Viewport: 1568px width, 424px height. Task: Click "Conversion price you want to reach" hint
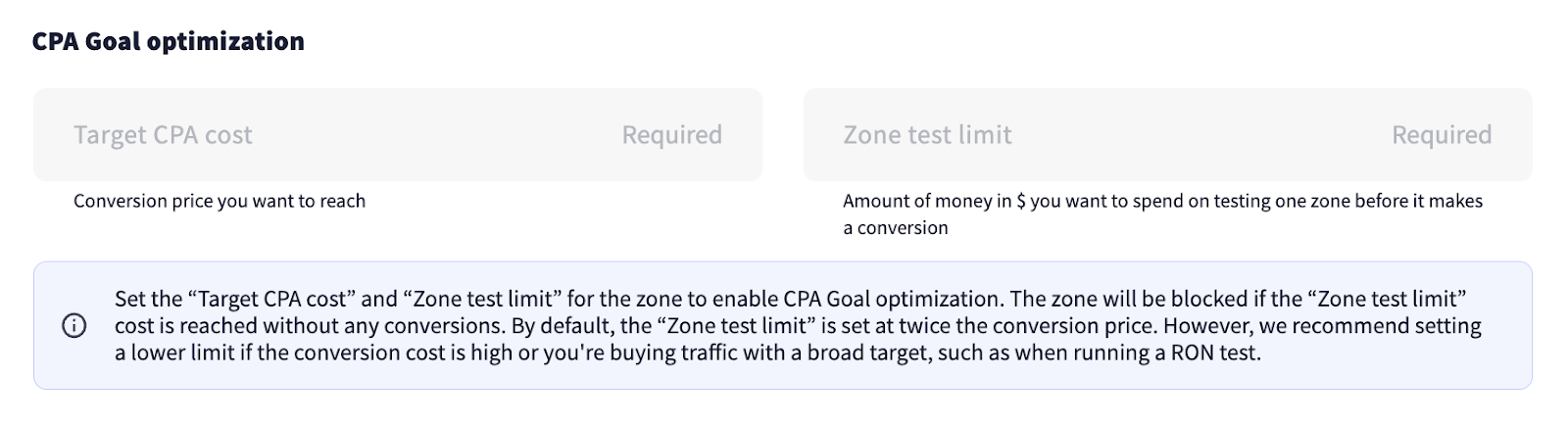(220, 201)
